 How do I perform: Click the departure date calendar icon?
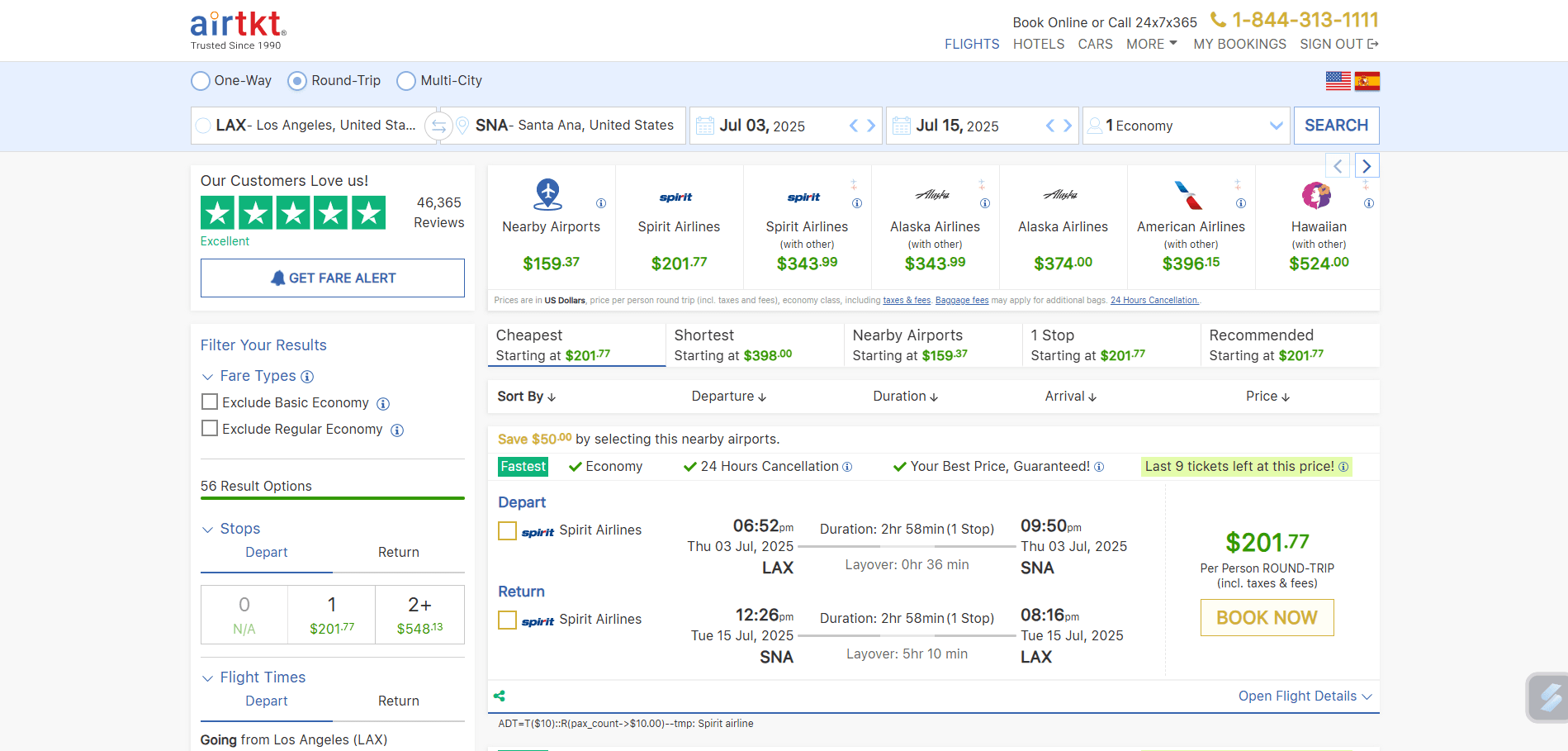tap(705, 125)
